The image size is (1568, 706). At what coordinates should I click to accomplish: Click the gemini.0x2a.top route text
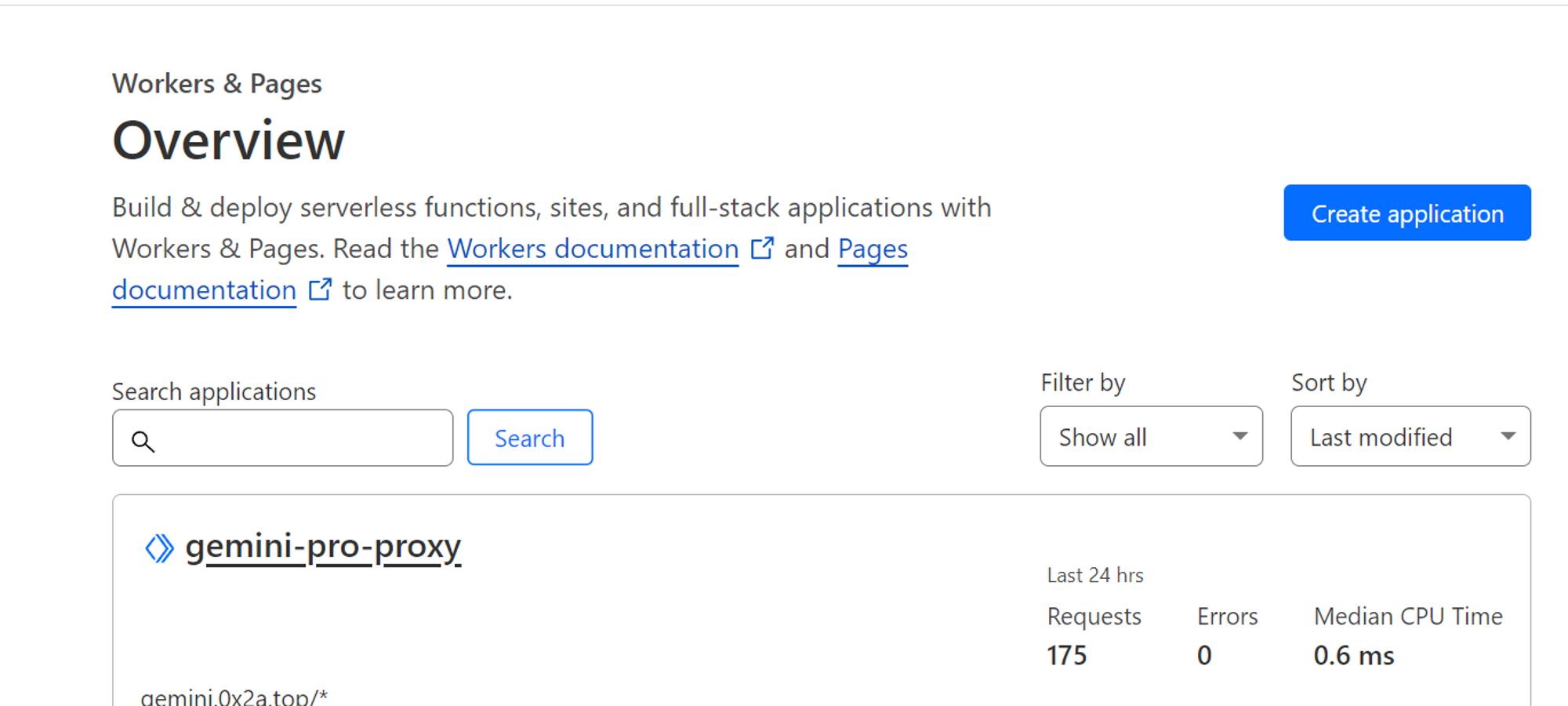click(234, 697)
